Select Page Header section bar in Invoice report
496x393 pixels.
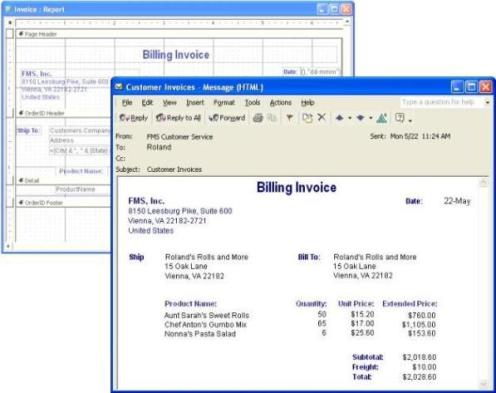tap(178, 34)
